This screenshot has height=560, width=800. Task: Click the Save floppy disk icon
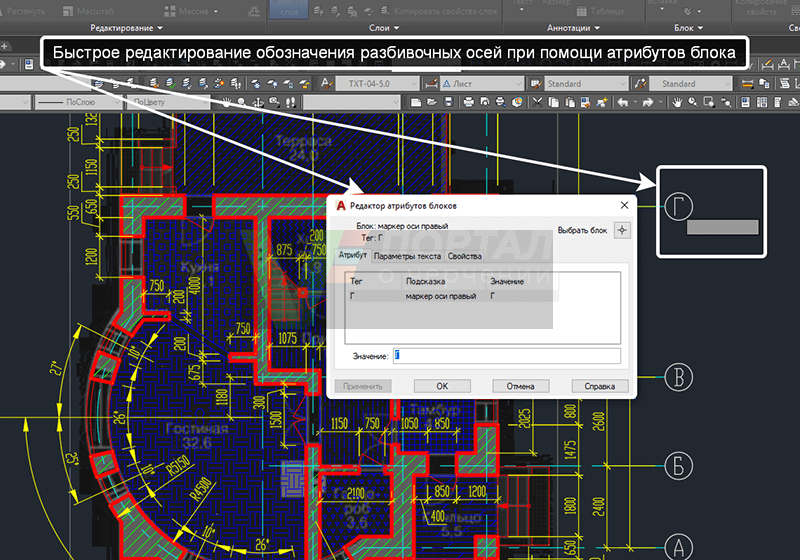tap(448, 103)
